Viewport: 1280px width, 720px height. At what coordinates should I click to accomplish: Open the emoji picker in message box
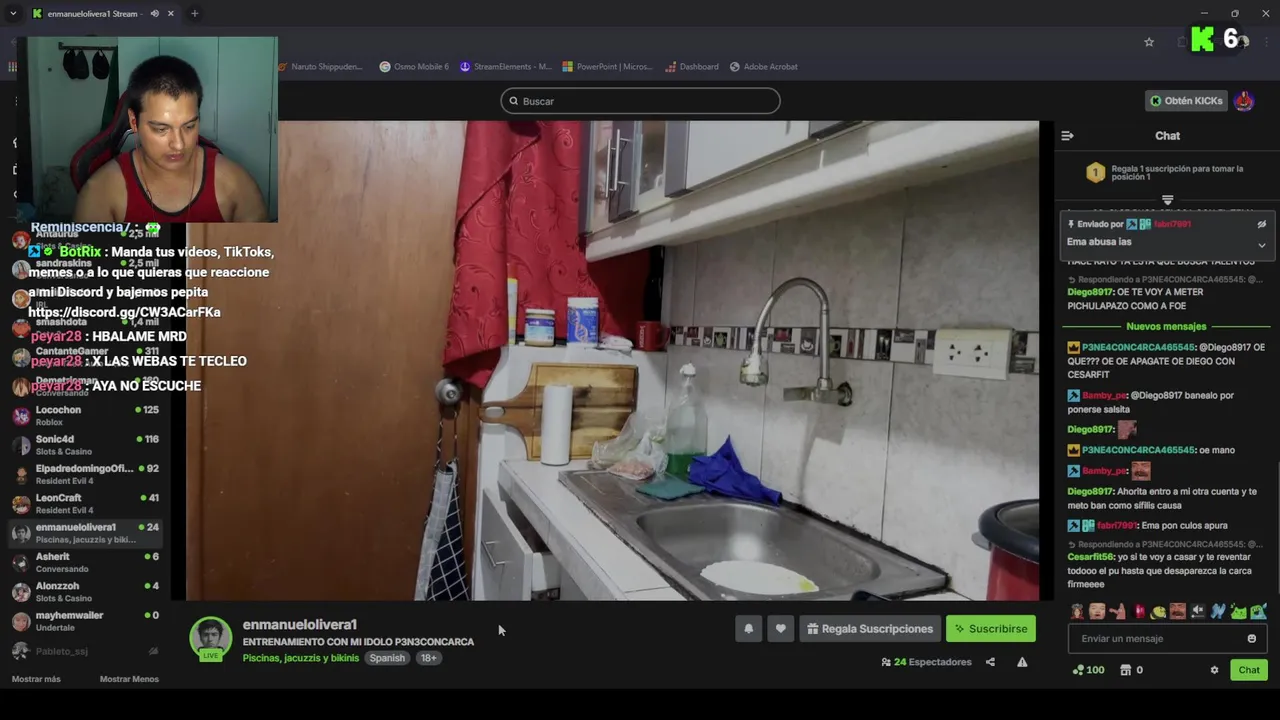pyautogui.click(x=1251, y=639)
